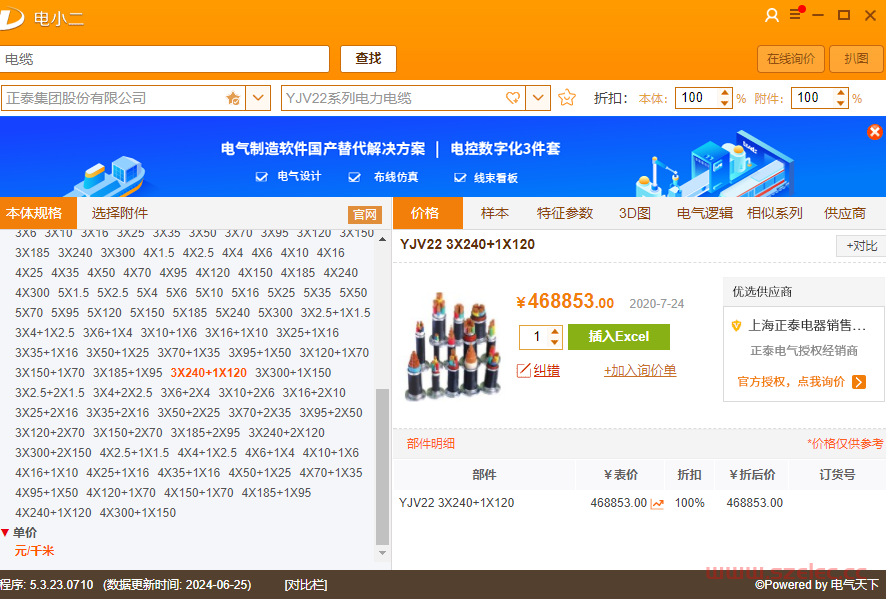Select the 3X240+1X120 specification
This screenshot has height=599, width=886.
(209, 373)
